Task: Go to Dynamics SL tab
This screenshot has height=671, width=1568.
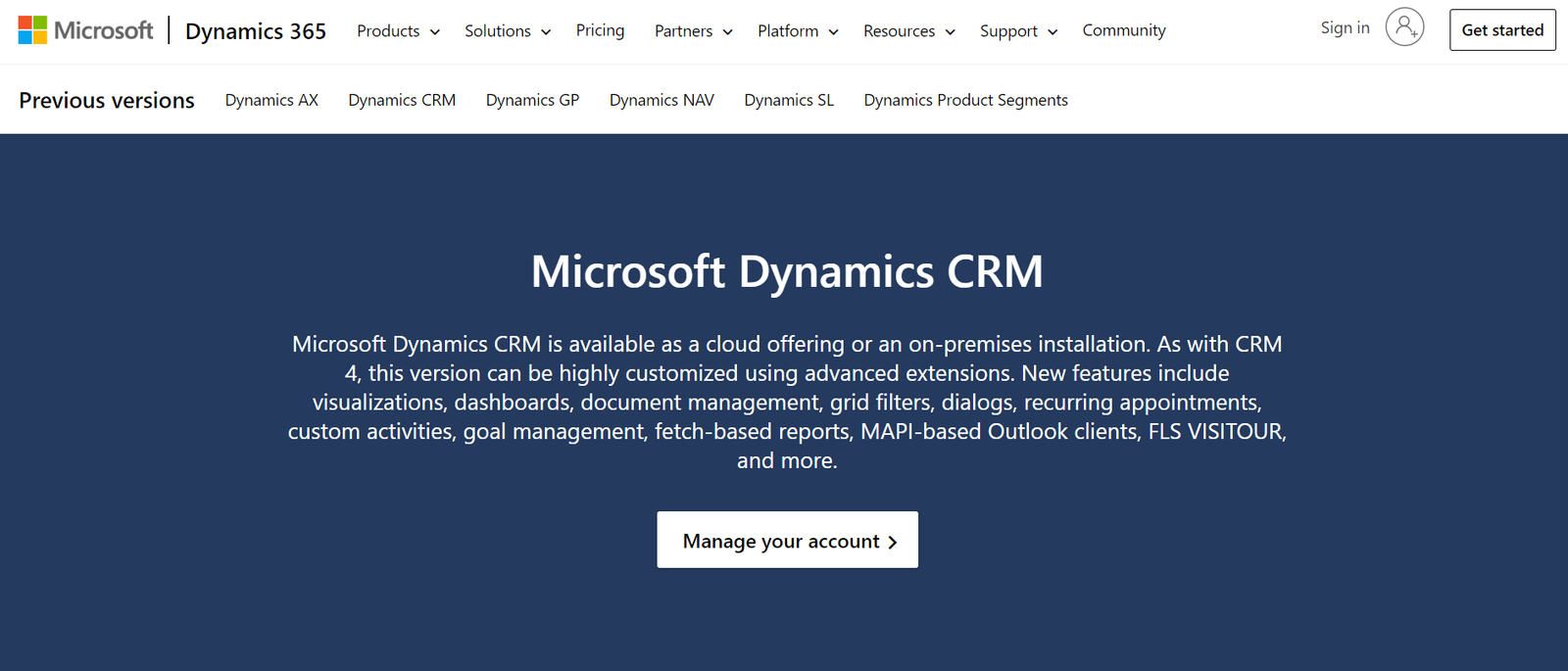Action: [x=789, y=100]
